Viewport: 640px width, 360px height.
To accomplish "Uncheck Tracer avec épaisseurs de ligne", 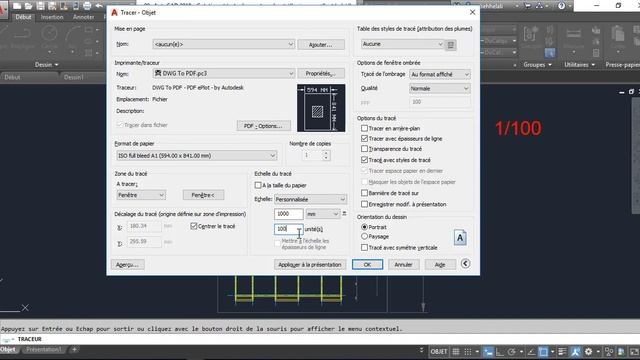I will (364, 138).
